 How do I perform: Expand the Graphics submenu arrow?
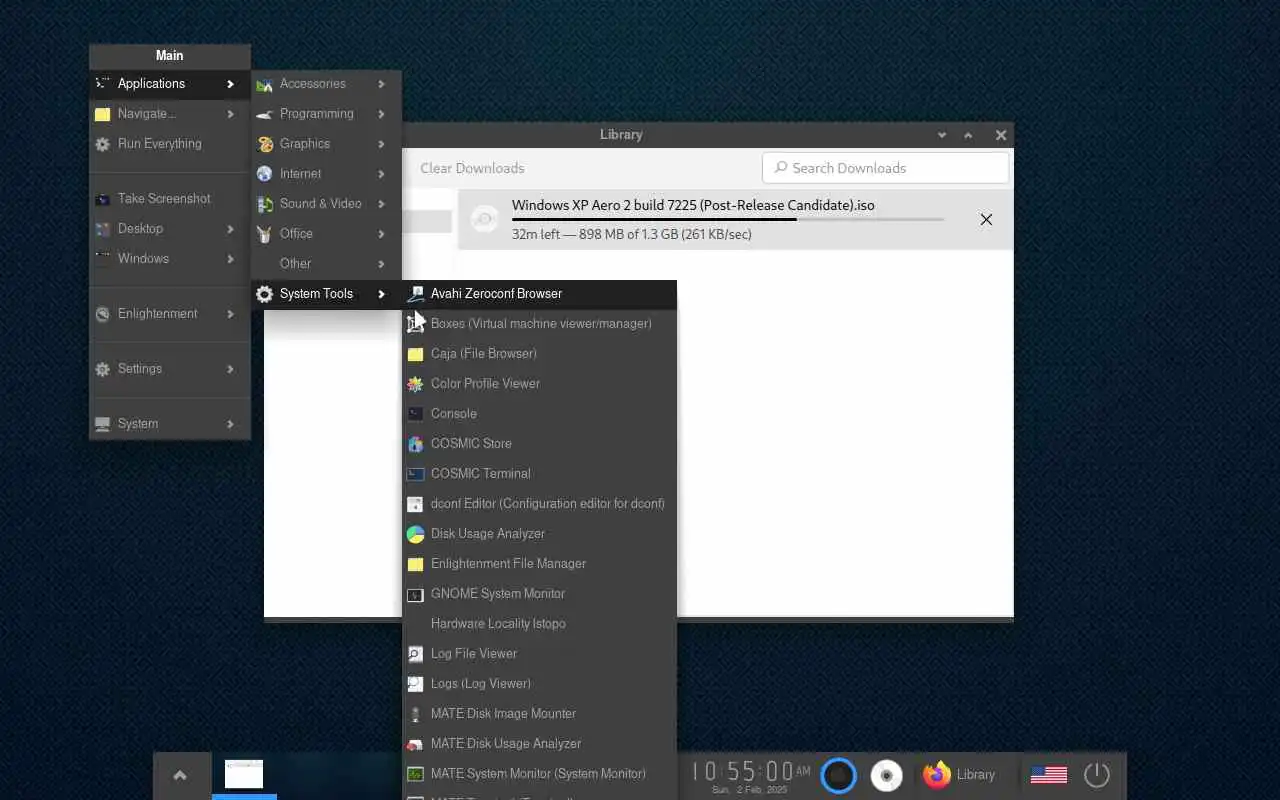[x=381, y=144]
